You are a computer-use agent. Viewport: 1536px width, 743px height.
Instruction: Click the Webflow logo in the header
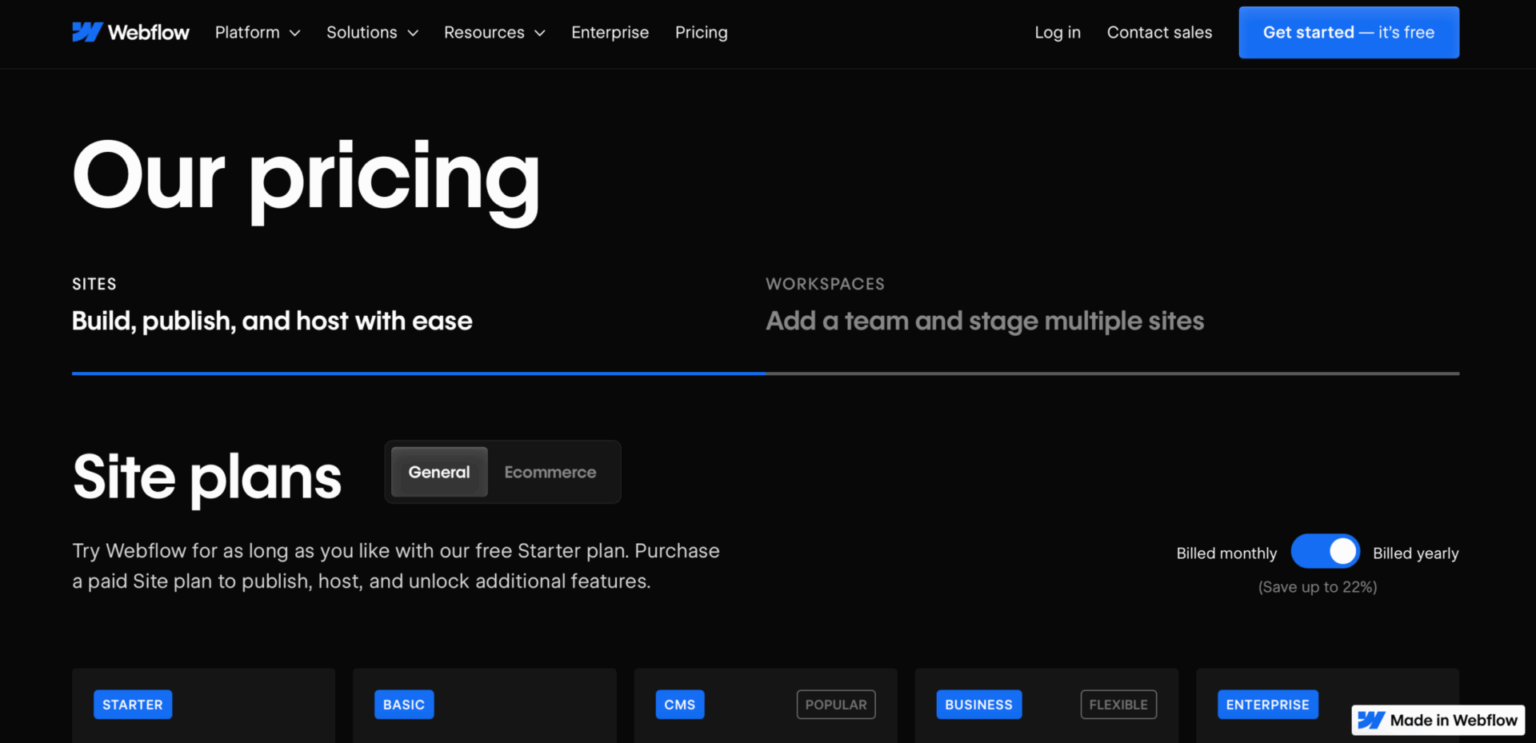point(131,32)
